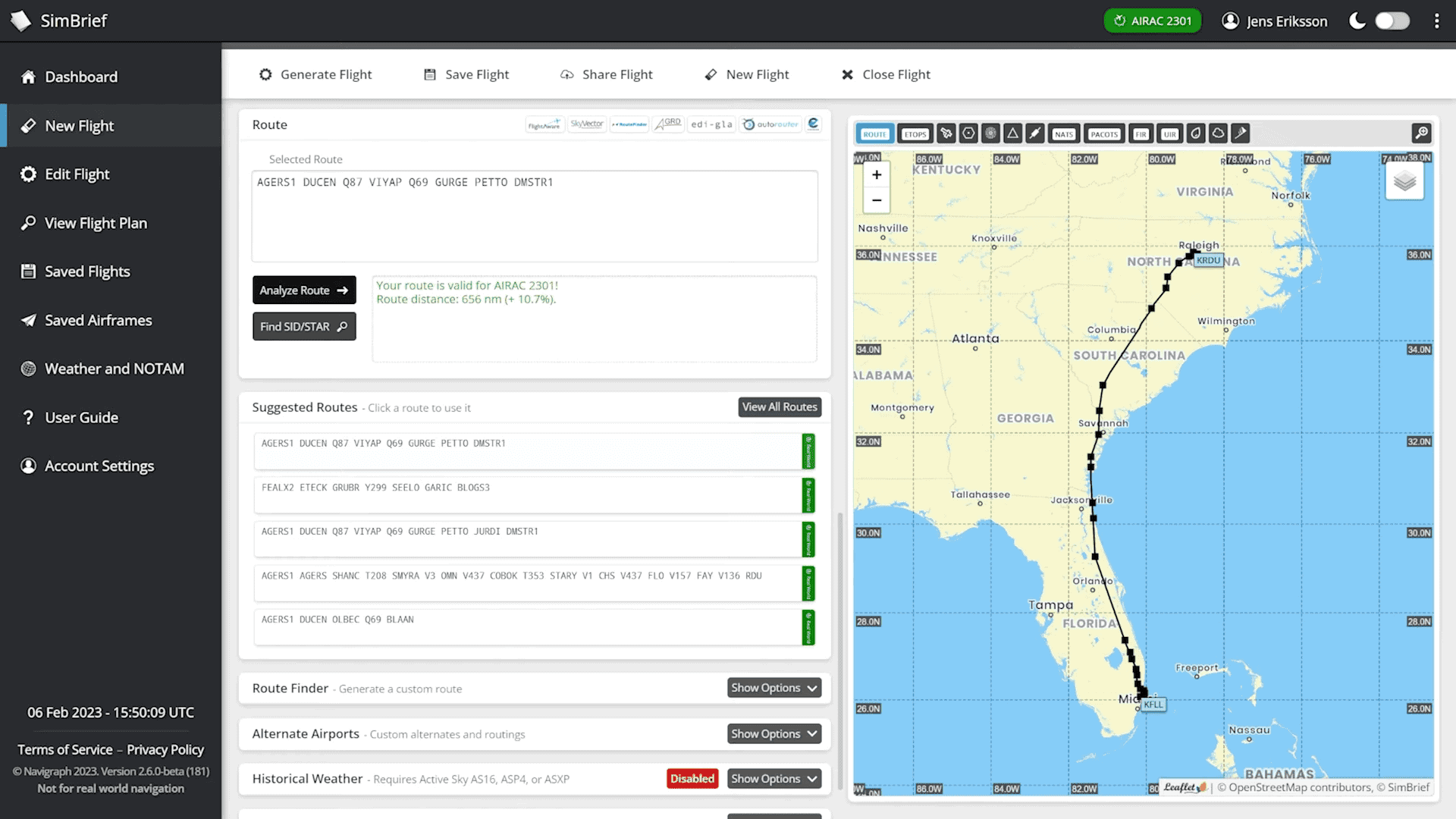Click View All Routes button
Viewport: 1456px width, 819px height.
780,407
